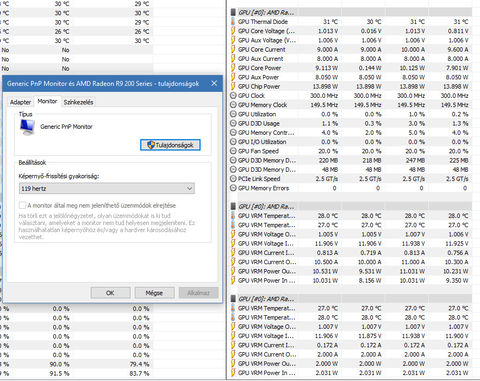Click the chip icon of the GPU header above GPU Thermal Diode
Viewport: 480px width, 381px height.
coord(233,12)
